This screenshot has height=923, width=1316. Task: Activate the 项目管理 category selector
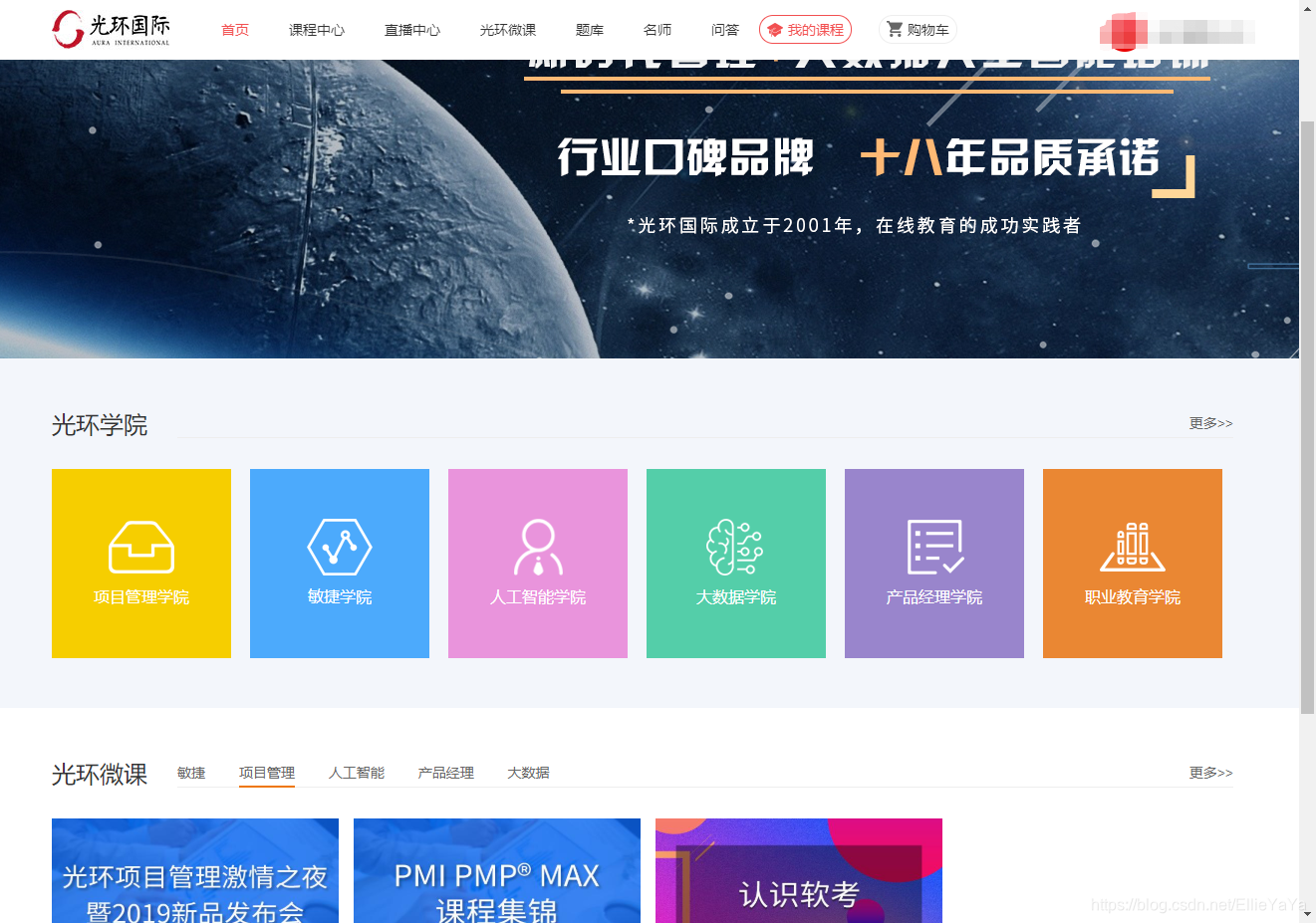[267, 773]
